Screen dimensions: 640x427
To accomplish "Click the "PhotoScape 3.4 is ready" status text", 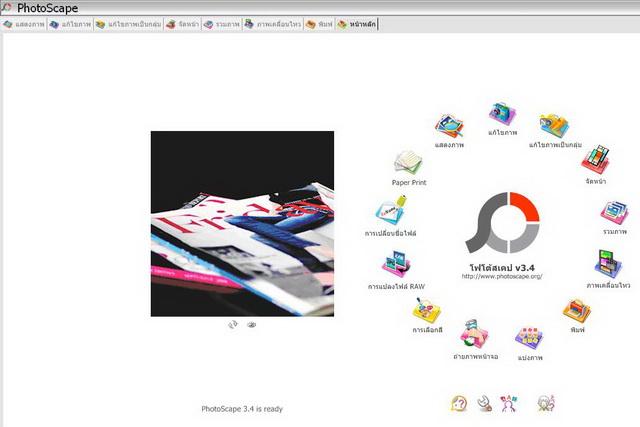I will point(242,409).
